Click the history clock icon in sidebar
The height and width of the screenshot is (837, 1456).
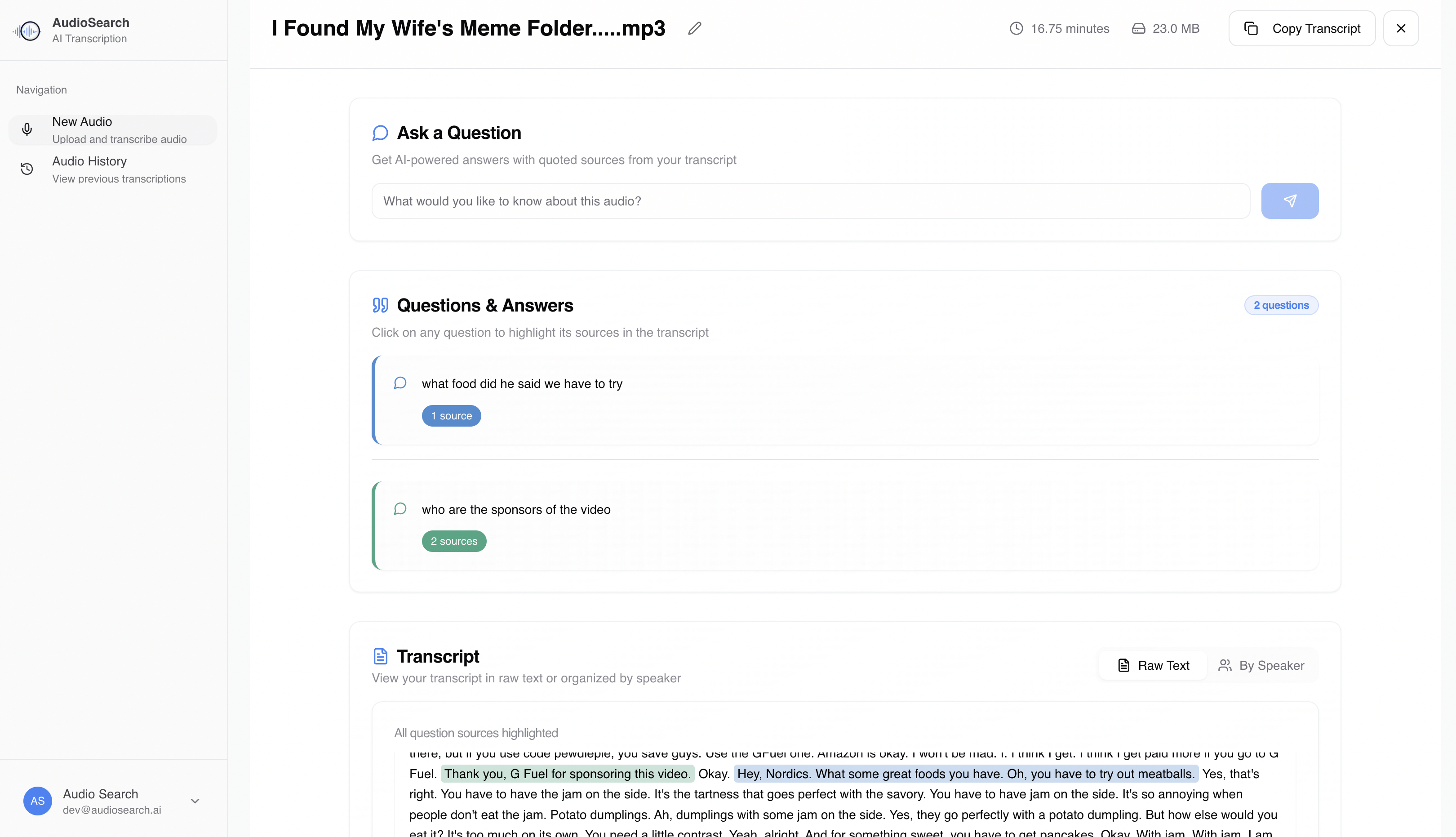(x=27, y=169)
